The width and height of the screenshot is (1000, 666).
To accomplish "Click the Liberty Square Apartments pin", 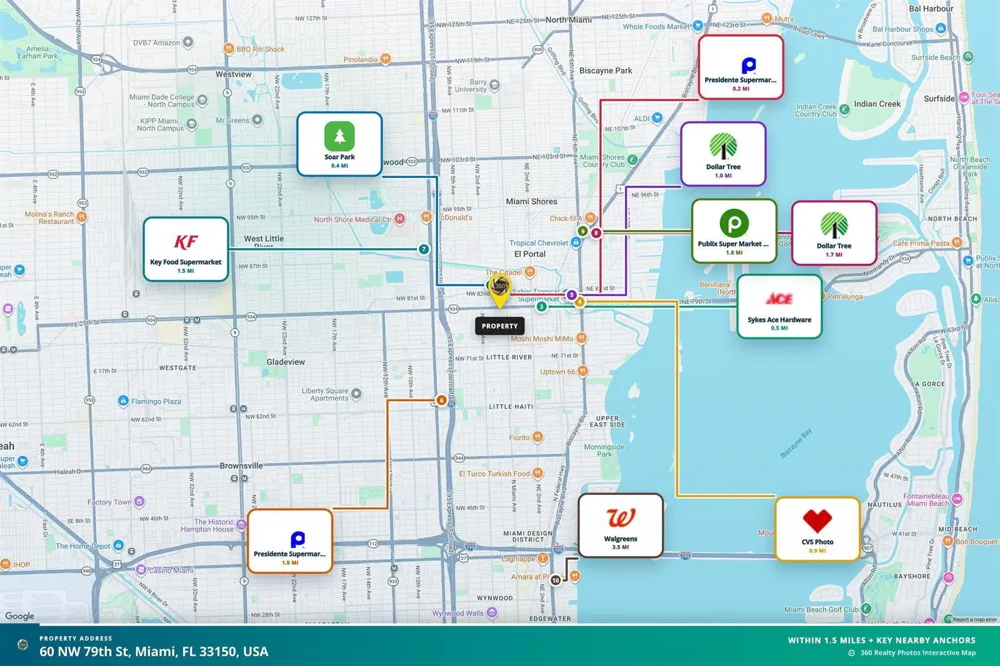I will click(357, 394).
